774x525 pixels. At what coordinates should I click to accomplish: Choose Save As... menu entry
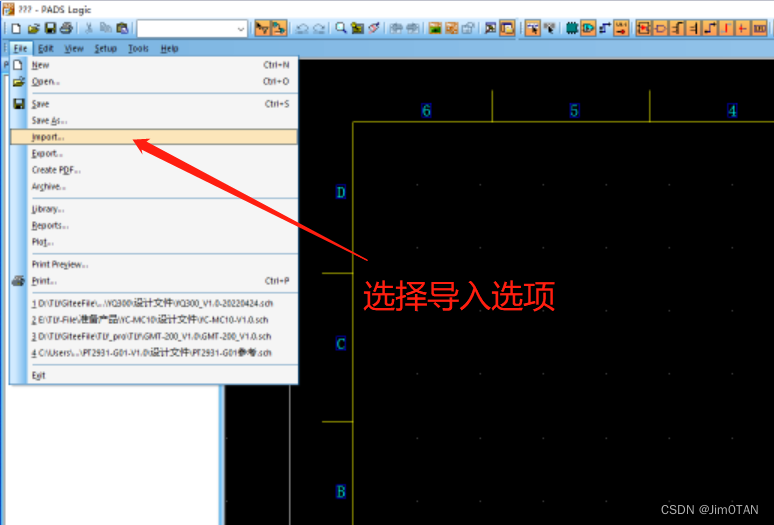pos(154,120)
